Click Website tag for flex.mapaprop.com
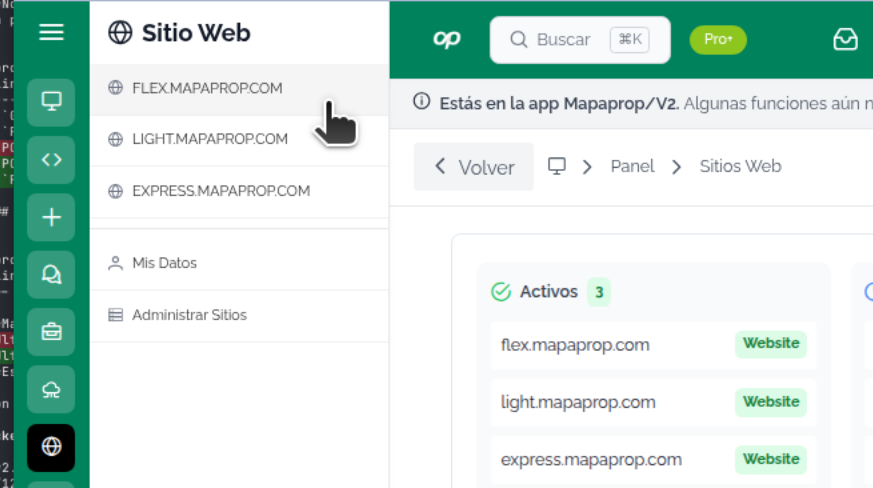Image resolution: width=873 pixels, height=488 pixels. [771, 344]
